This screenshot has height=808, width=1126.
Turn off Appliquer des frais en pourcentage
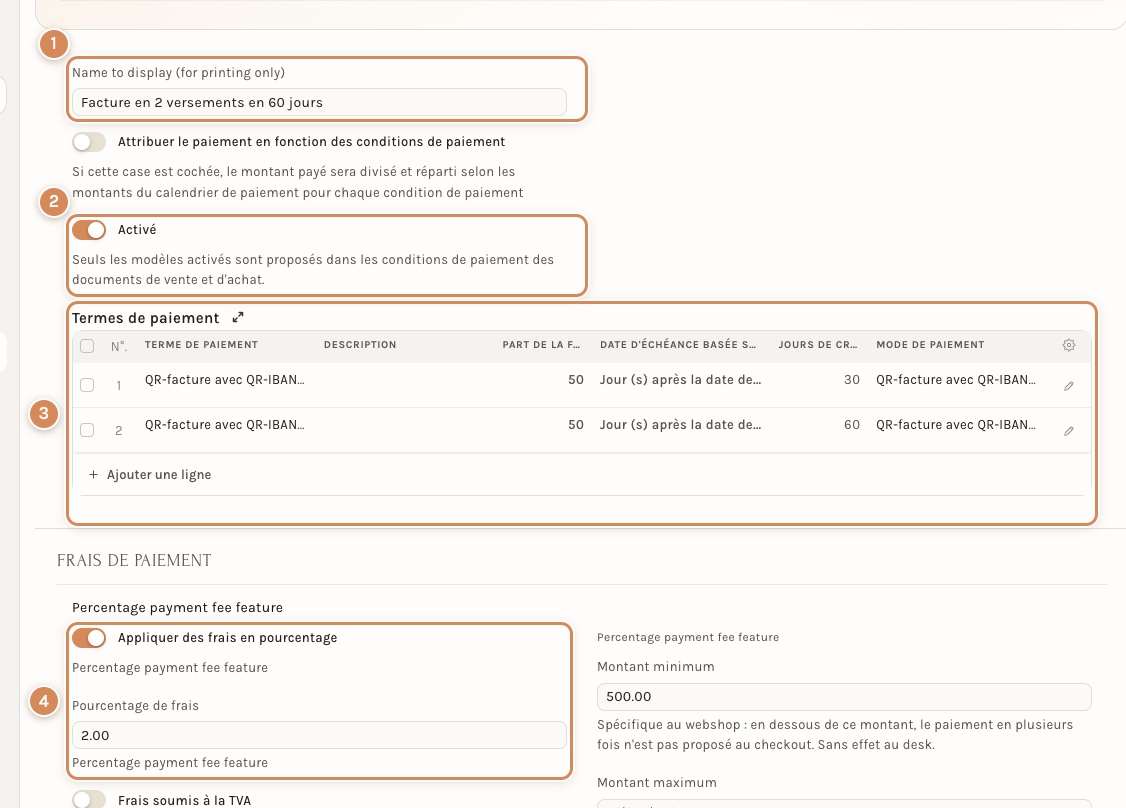click(89, 638)
